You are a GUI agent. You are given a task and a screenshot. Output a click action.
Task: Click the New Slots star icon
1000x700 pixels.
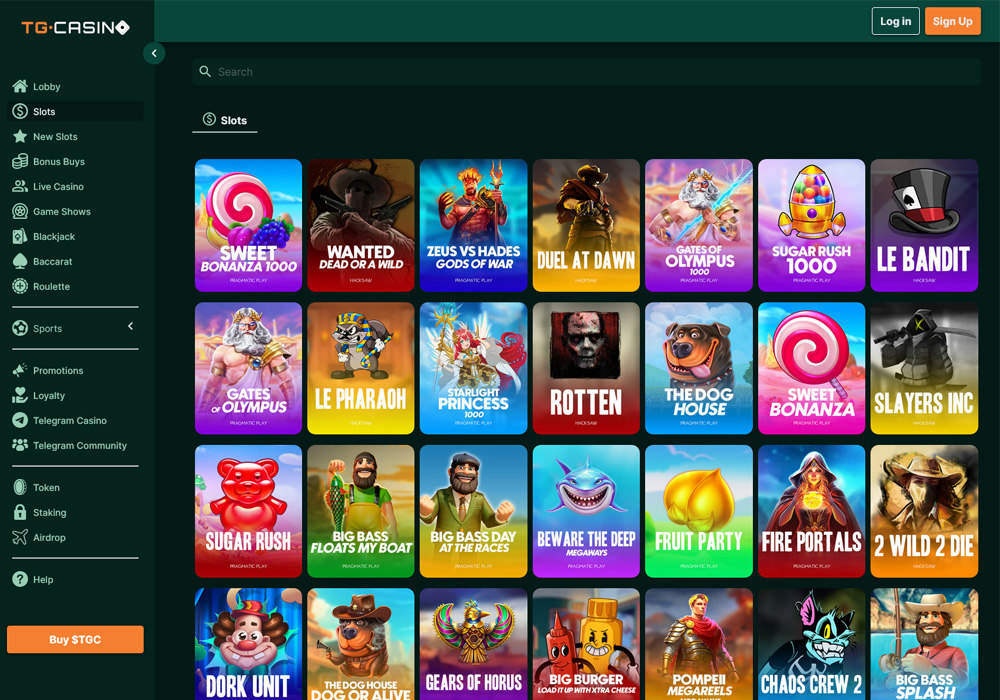20,136
